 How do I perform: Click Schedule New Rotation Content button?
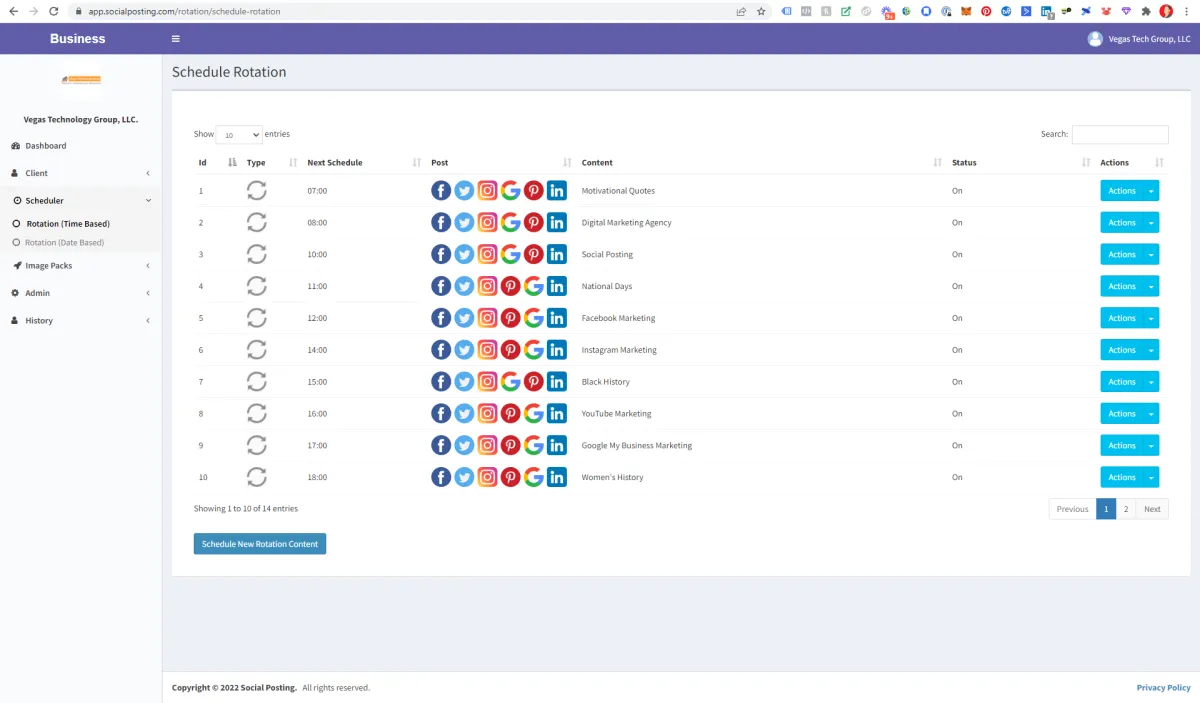pyautogui.click(x=260, y=544)
